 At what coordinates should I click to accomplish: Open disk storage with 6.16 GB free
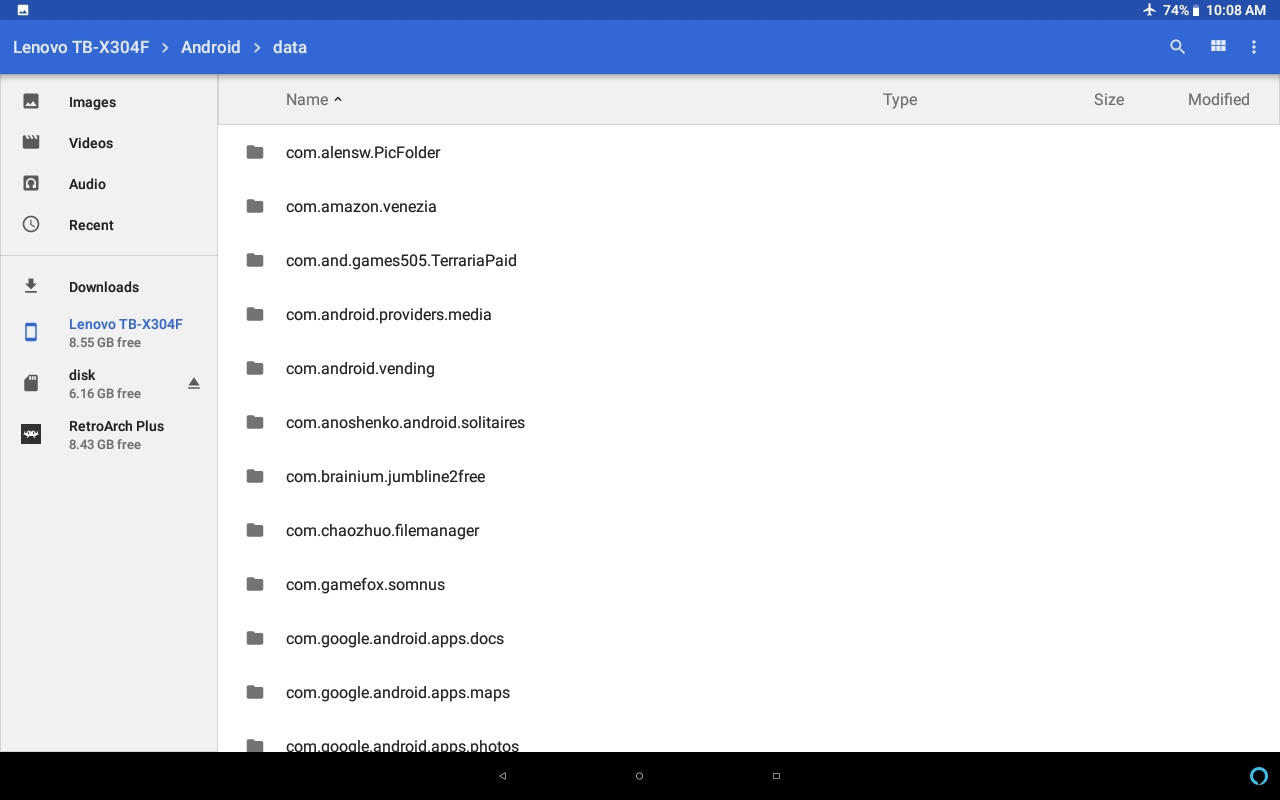pos(109,383)
